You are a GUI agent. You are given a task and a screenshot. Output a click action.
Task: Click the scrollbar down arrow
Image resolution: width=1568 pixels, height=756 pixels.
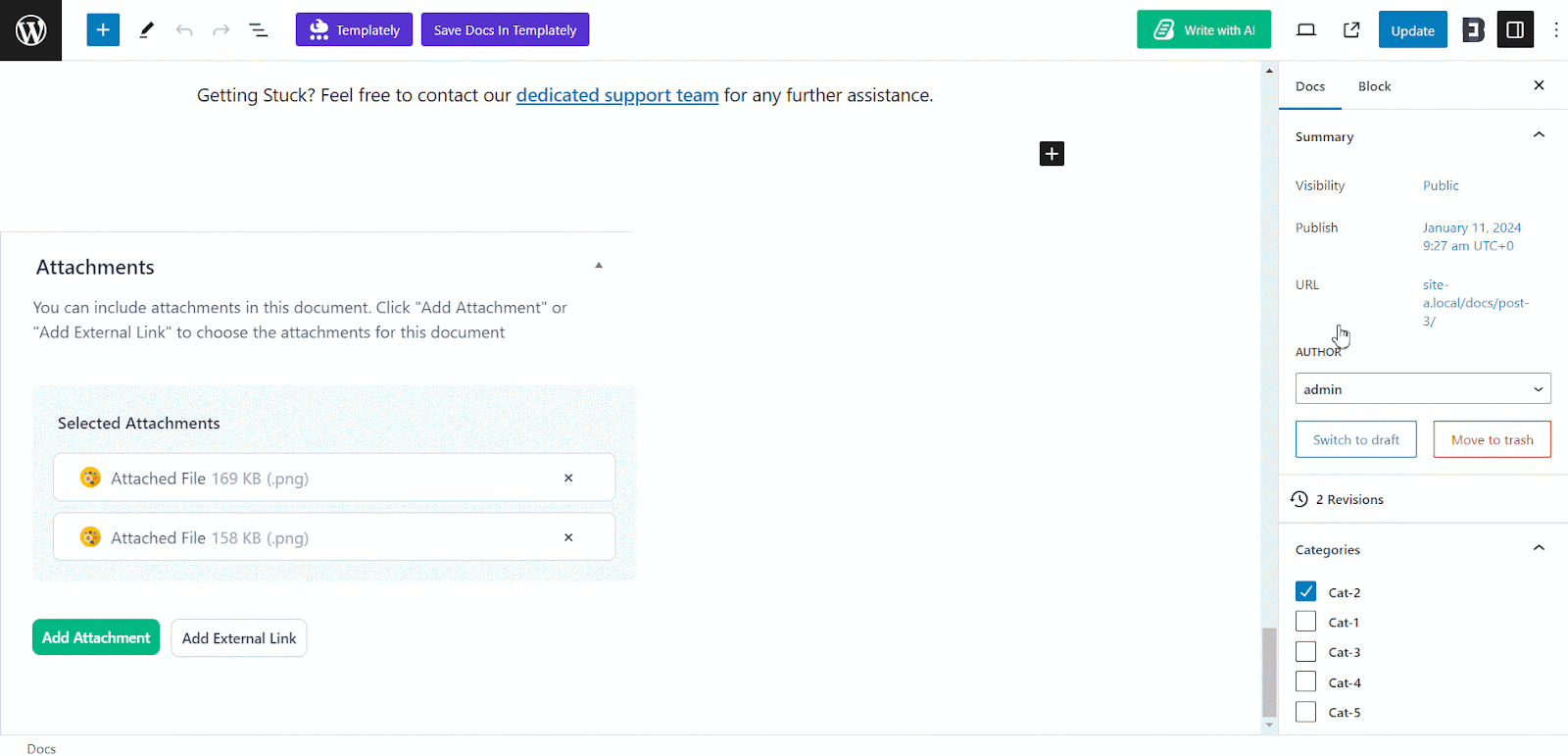pyautogui.click(x=1269, y=726)
